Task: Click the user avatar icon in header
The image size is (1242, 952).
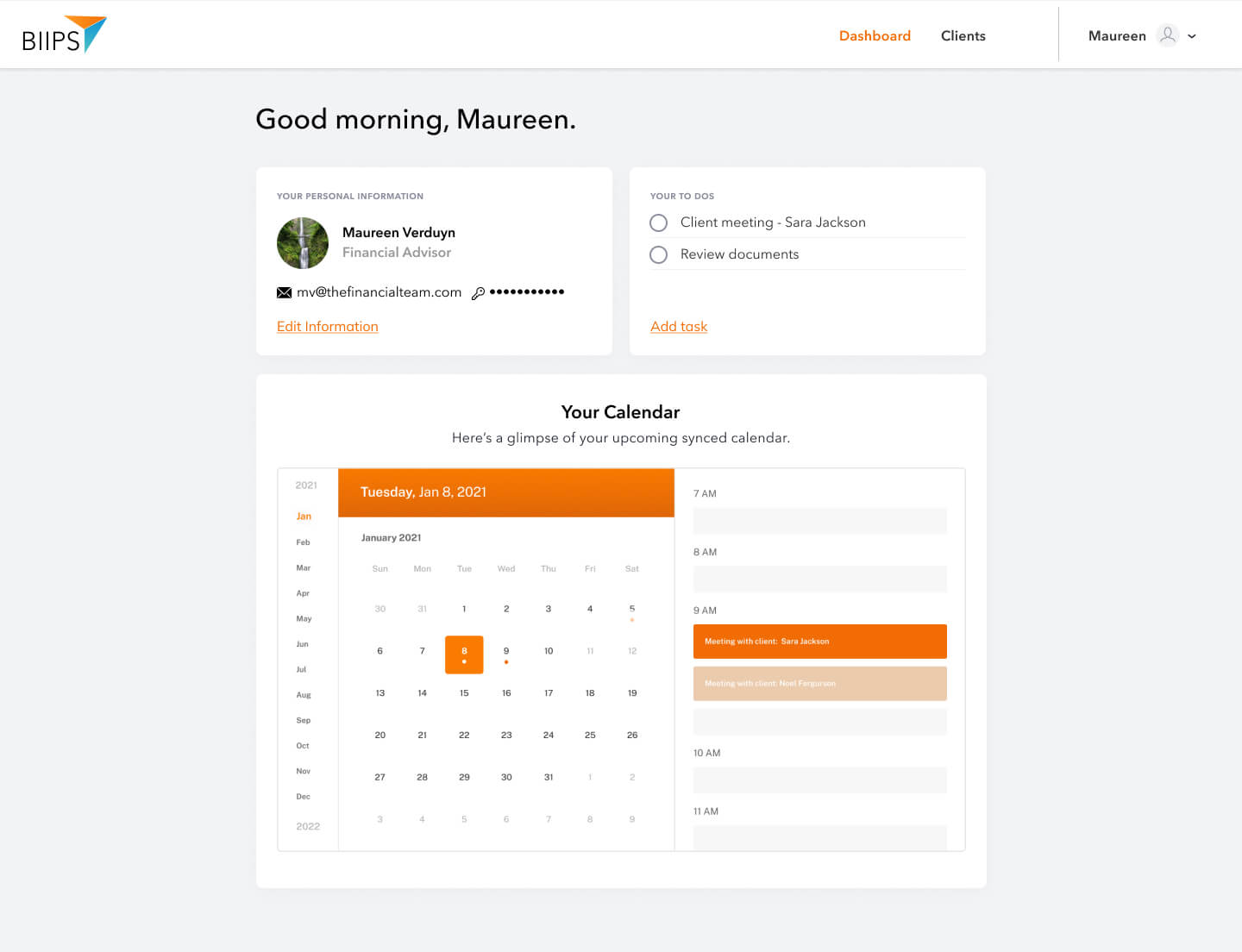Action: coord(1167,35)
